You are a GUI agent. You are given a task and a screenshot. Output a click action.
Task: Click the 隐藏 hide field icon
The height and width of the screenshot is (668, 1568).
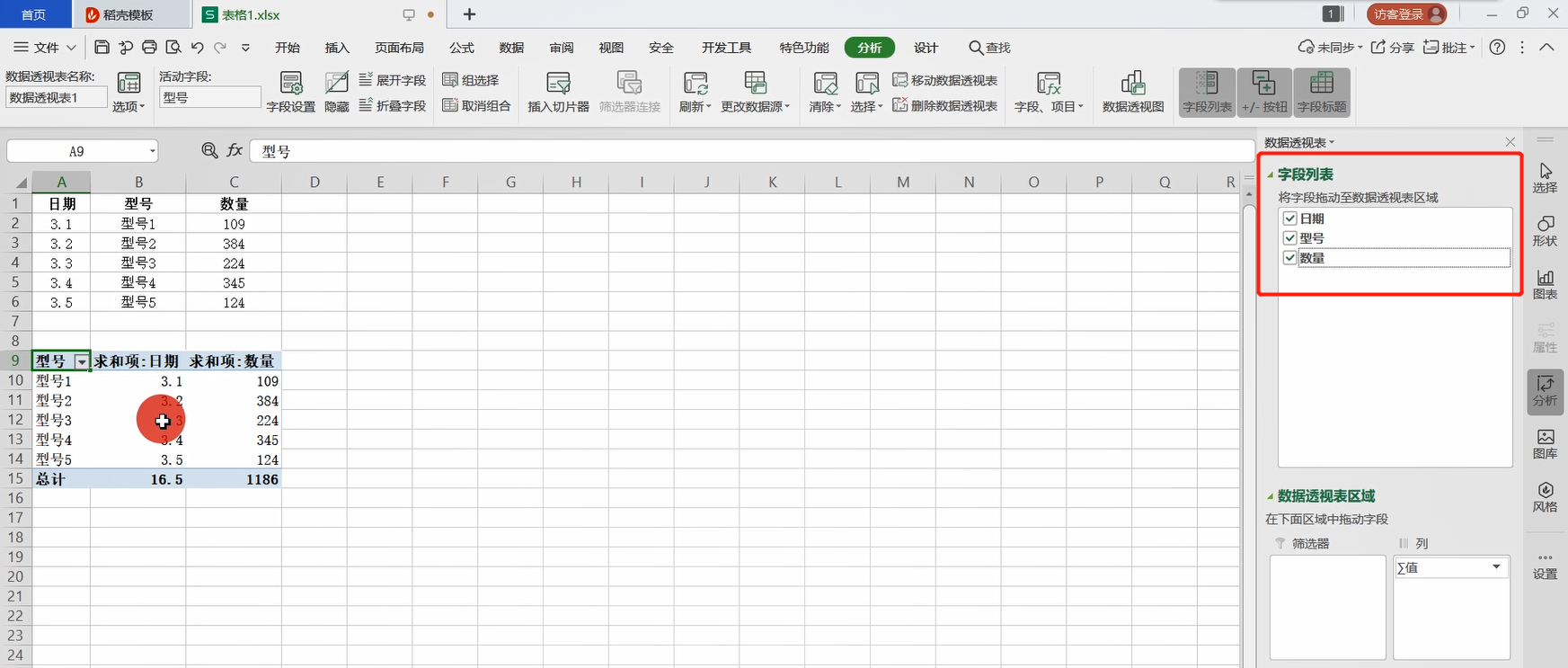(x=337, y=93)
